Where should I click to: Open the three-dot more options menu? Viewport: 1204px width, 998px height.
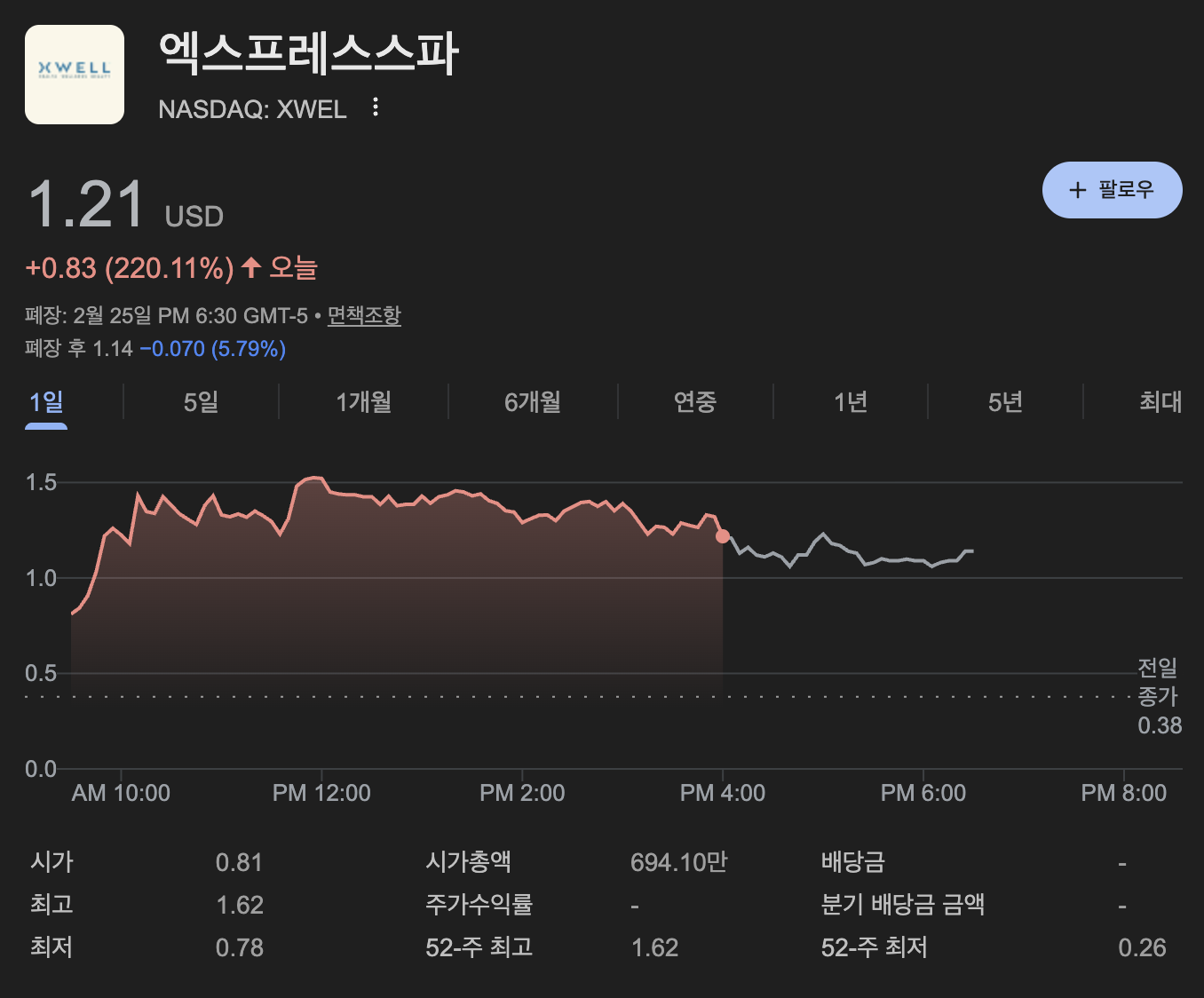(376, 107)
